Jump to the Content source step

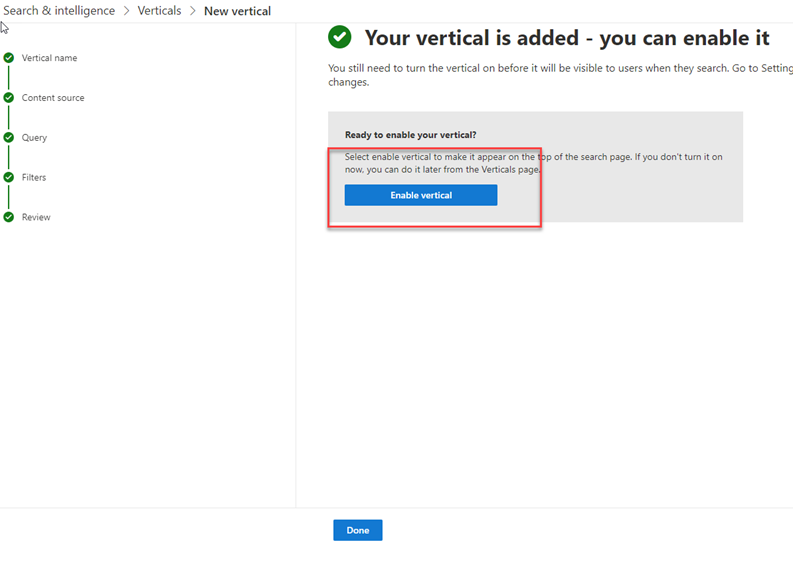53,98
